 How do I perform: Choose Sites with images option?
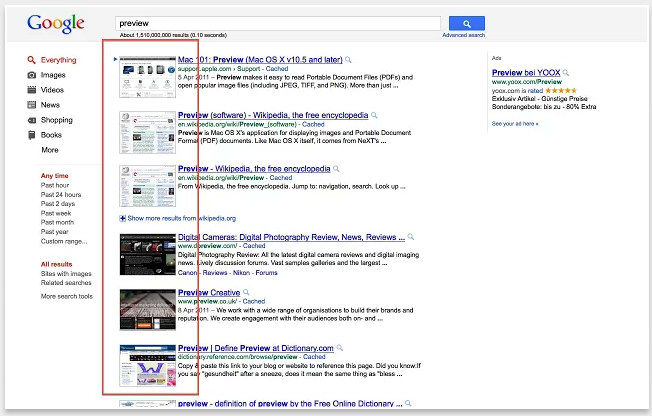tap(66, 274)
